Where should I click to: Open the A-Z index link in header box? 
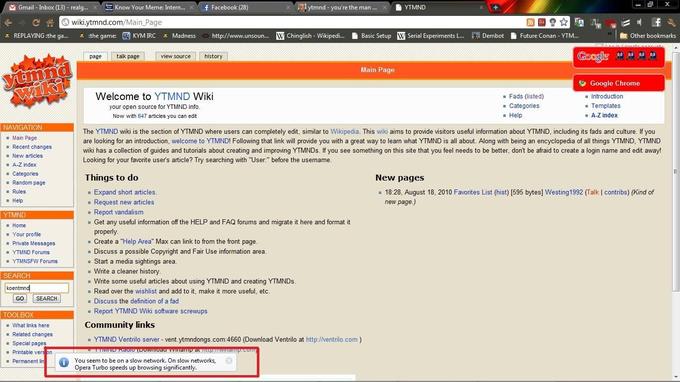click(604, 115)
